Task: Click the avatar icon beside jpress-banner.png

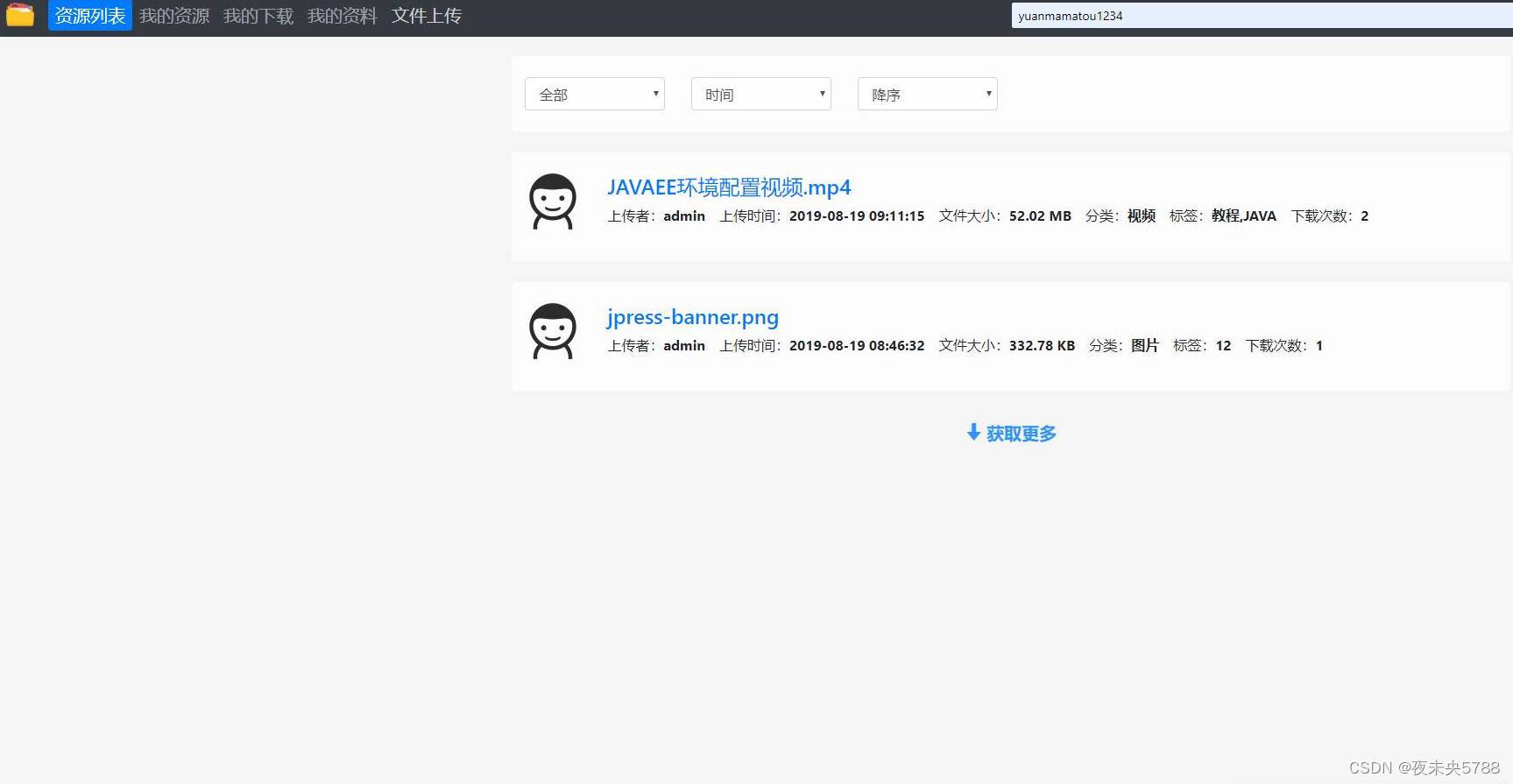Action: 553,331
